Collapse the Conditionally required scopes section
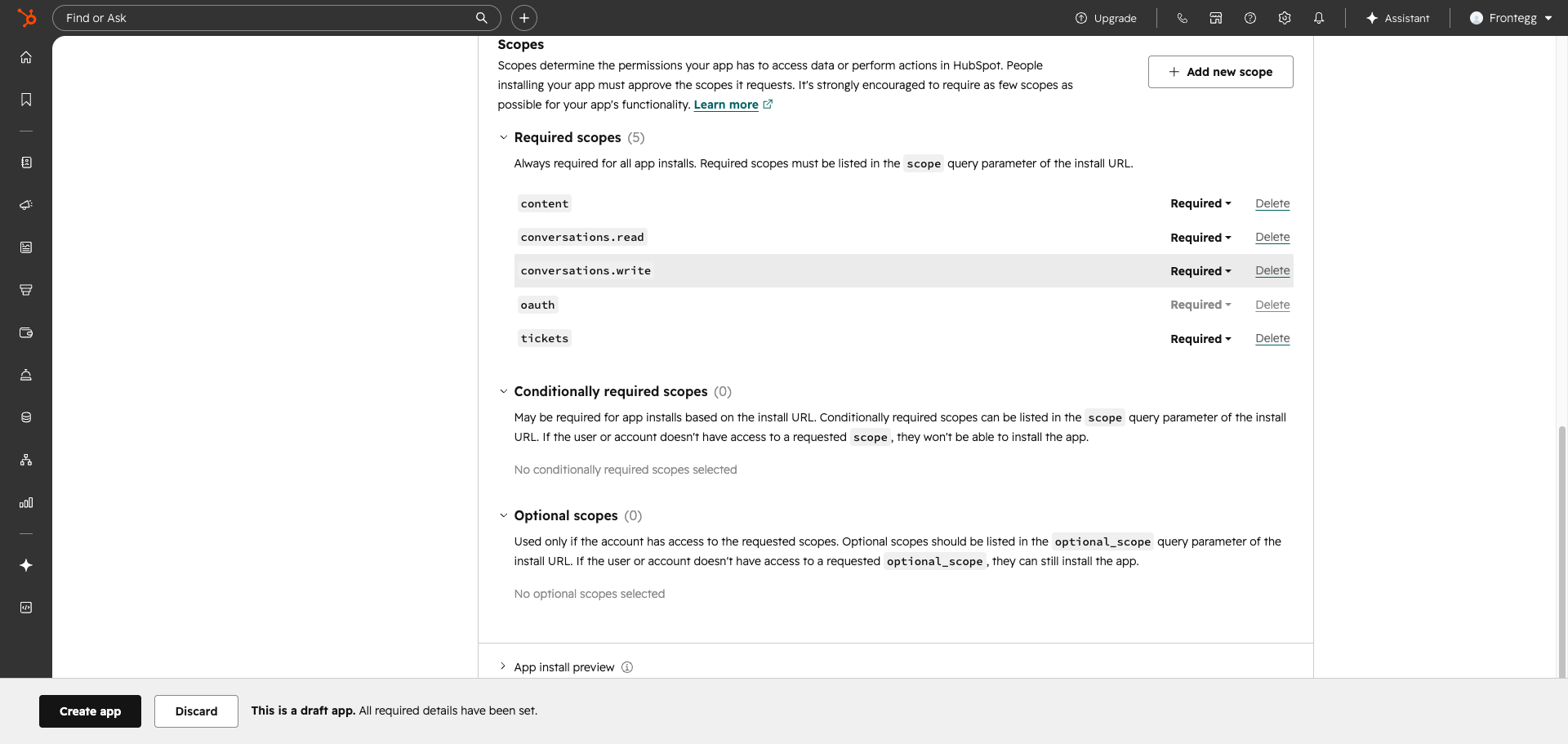This screenshot has height=744, width=1568. tap(503, 391)
